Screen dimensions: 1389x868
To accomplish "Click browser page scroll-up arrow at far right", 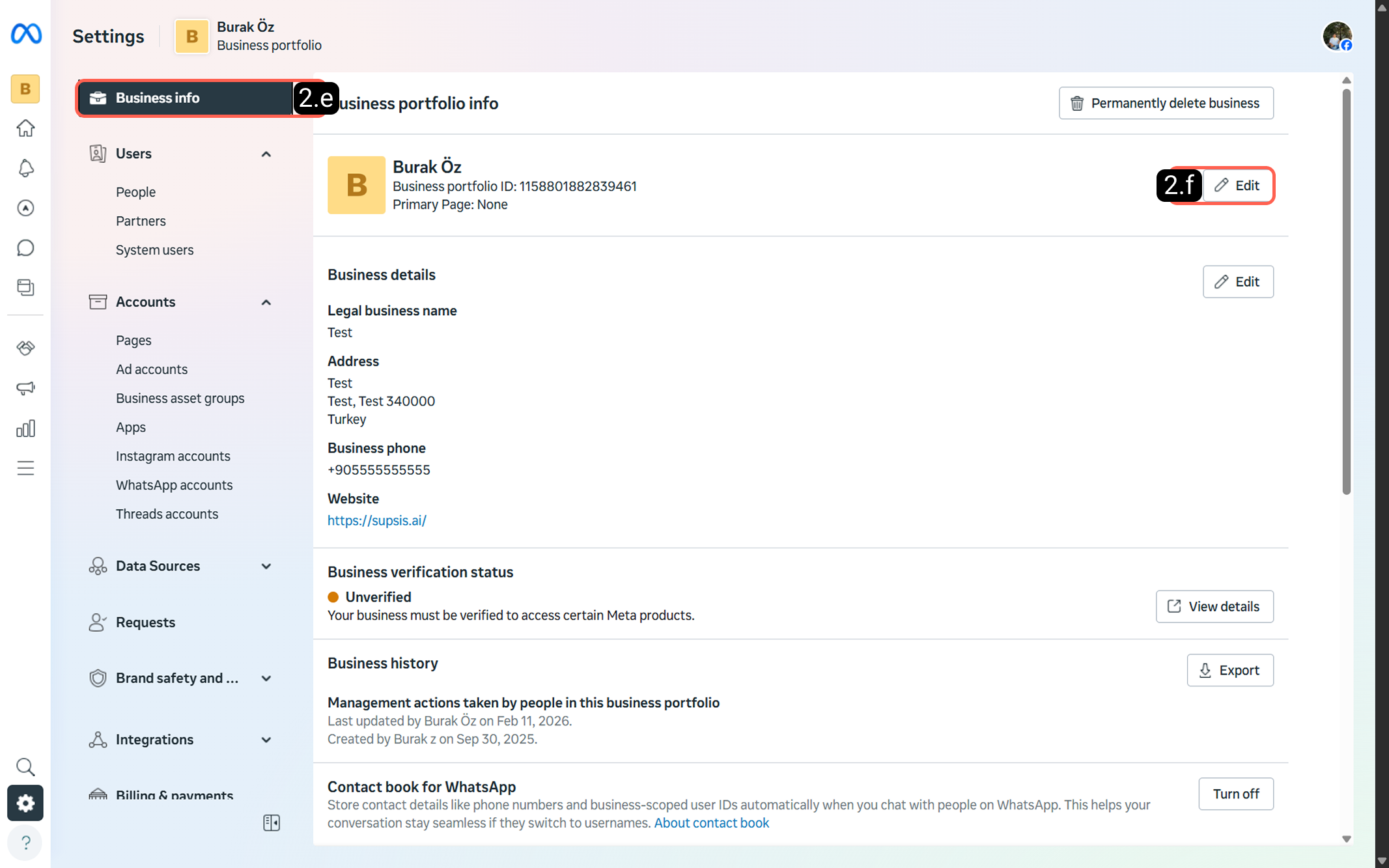I will click(1382, 8).
